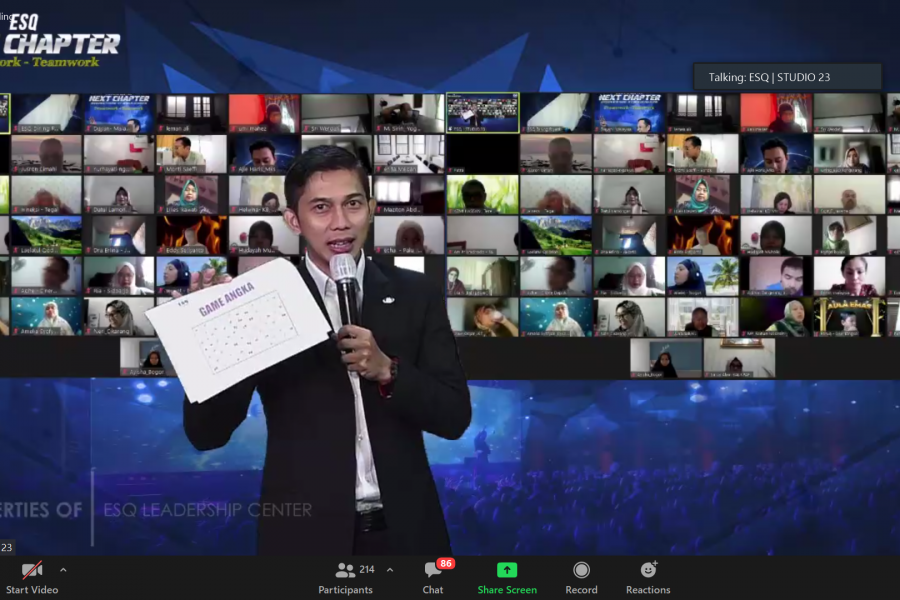Screen dimensions: 900x600
Task: Open the Reactions menu
Action: pos(648,576)
